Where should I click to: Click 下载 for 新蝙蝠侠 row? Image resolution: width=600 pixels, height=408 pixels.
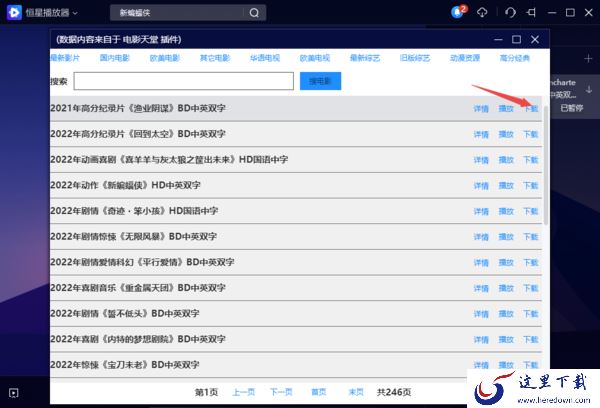(531, 186)
